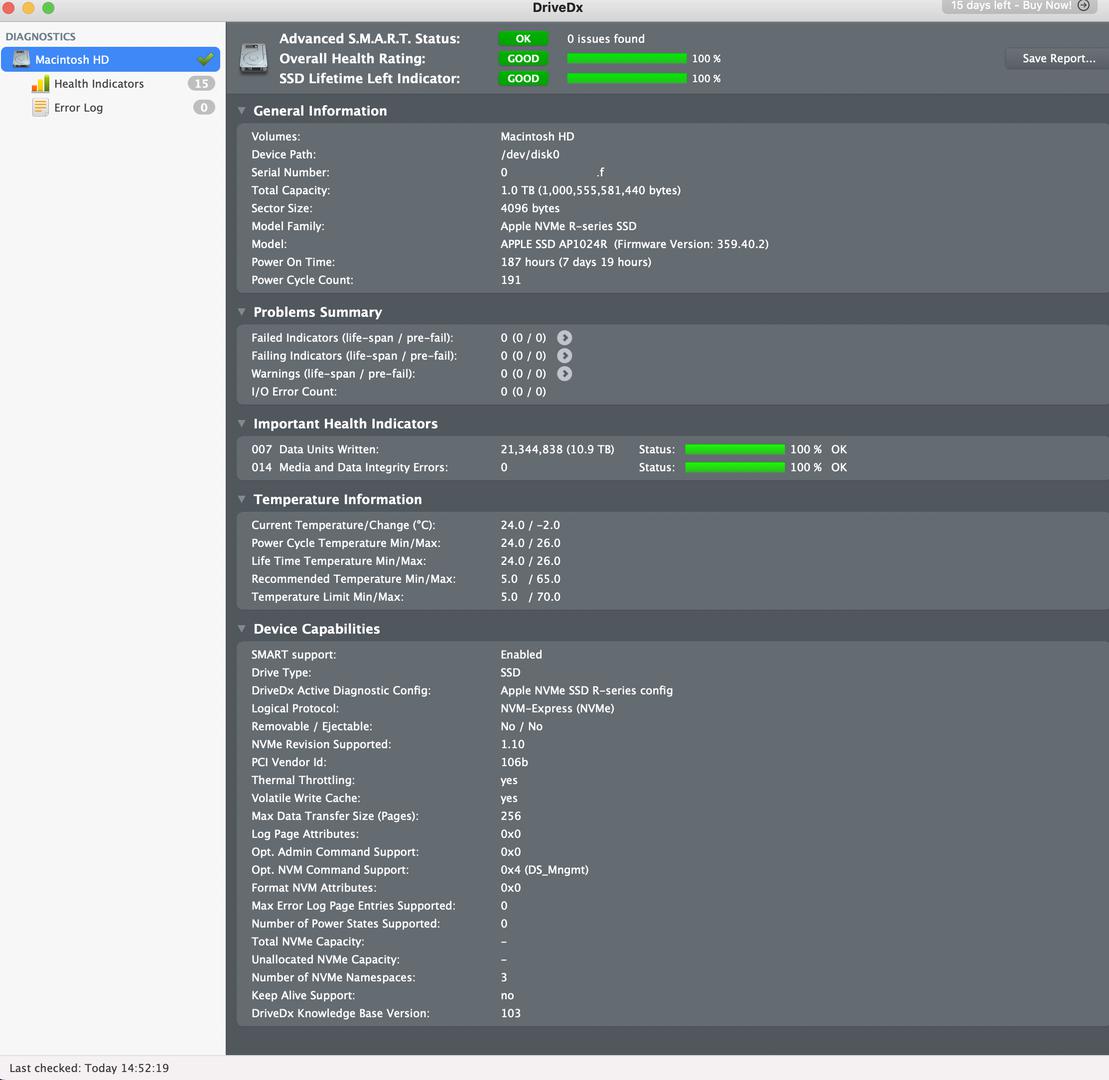Image resolution: width=1109 pixels, height=1080 pixels.
Task: Click '21,344,838 (10.9 TB)' data written value
Action: [557, 449]
